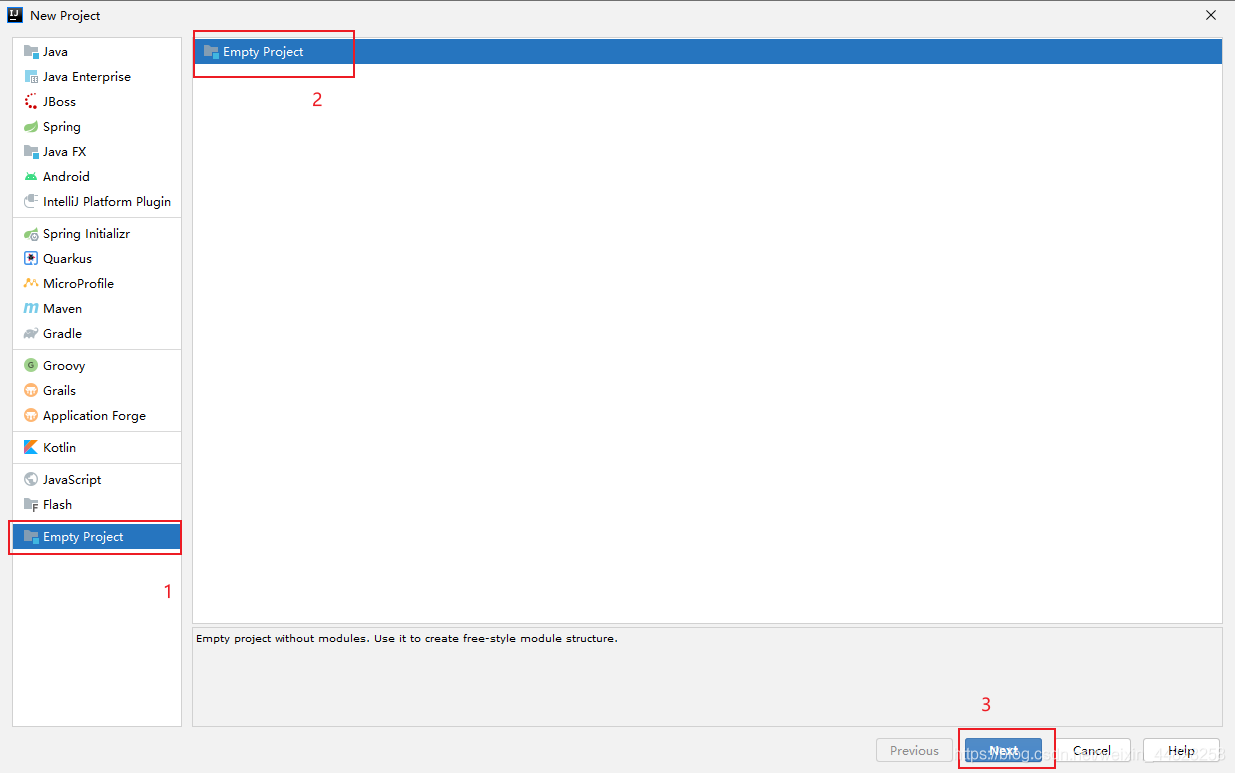The image size is (1235, 773).
Task: Choose Application Forge label
Action: pyautogui.click(x=94, y=415)
